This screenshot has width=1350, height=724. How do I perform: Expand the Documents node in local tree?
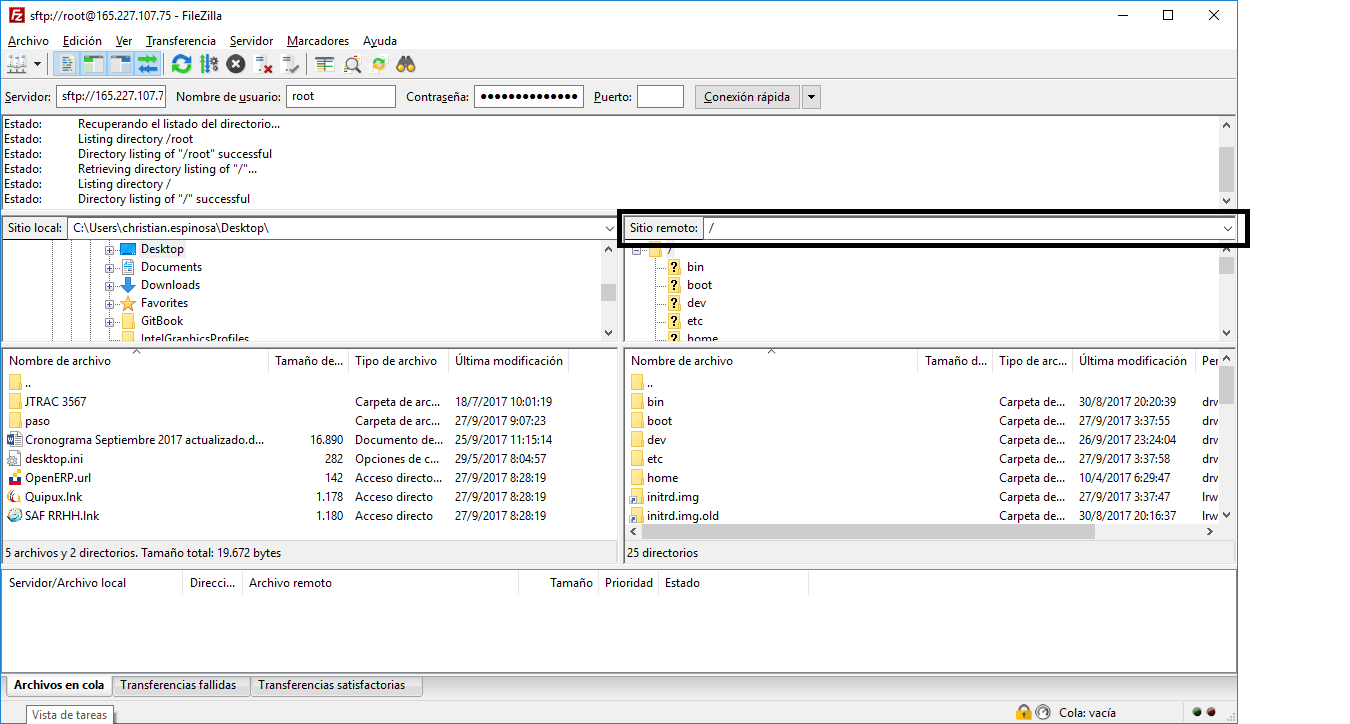click(110, 267)
